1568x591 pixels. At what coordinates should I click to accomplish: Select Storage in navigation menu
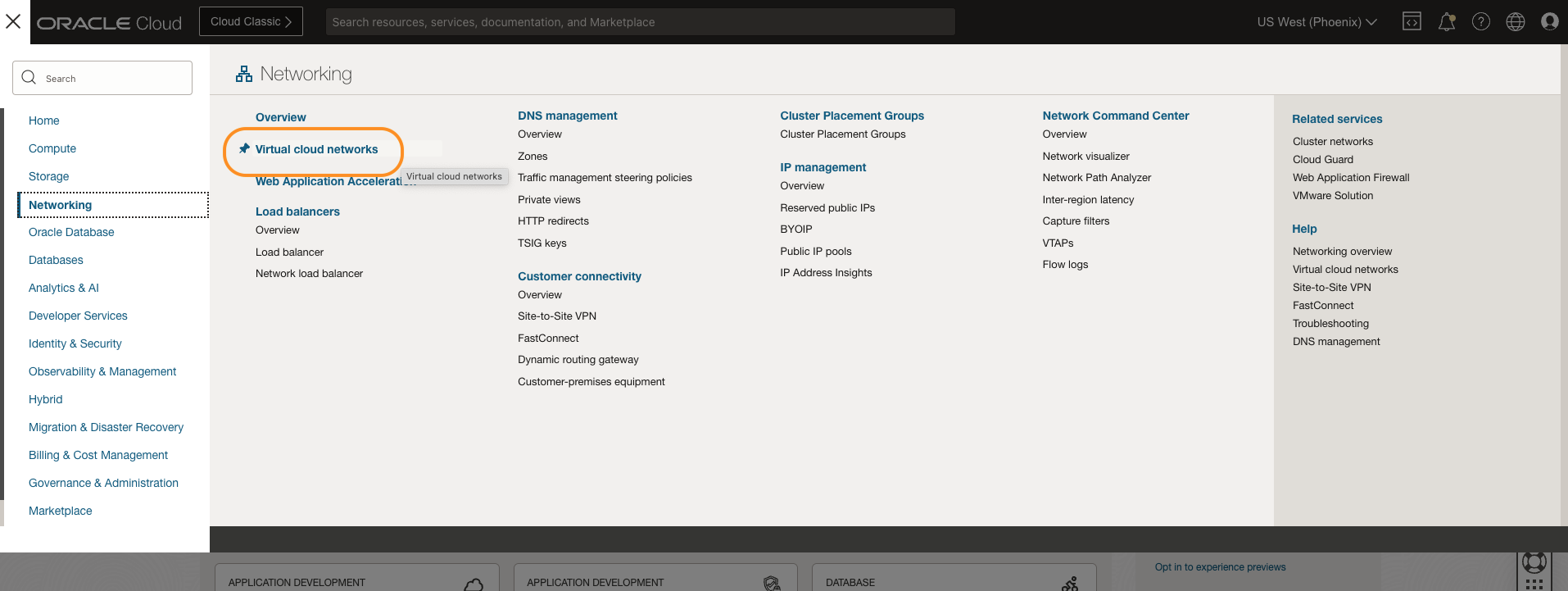click(49, 176)
